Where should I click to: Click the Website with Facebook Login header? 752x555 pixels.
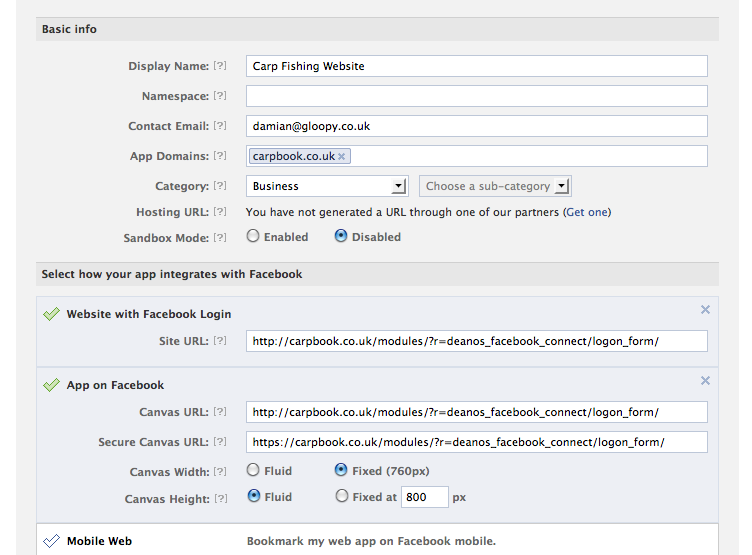148,314
